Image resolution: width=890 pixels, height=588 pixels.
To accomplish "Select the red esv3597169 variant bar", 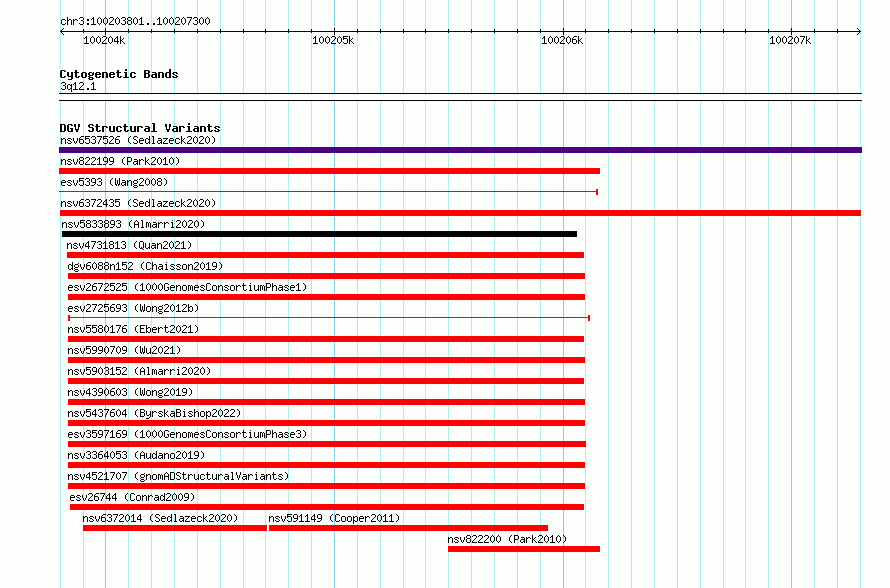I will [327, 444].
